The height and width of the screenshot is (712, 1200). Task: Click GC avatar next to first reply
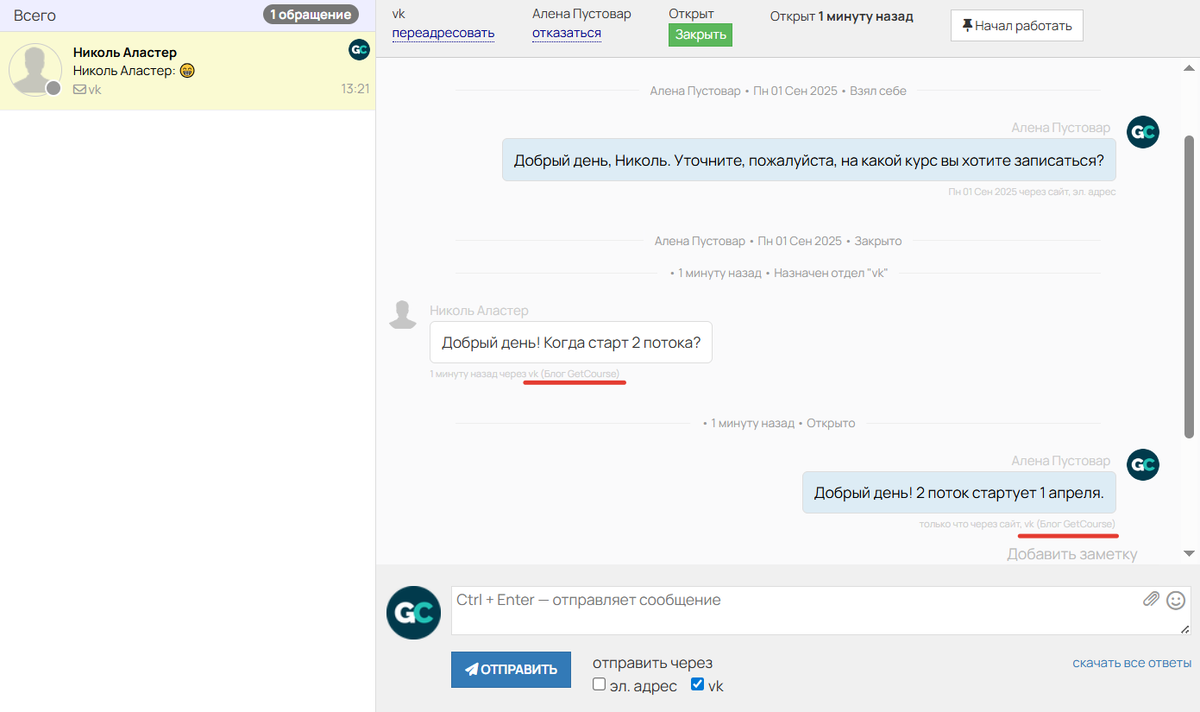click(1143, 132)
